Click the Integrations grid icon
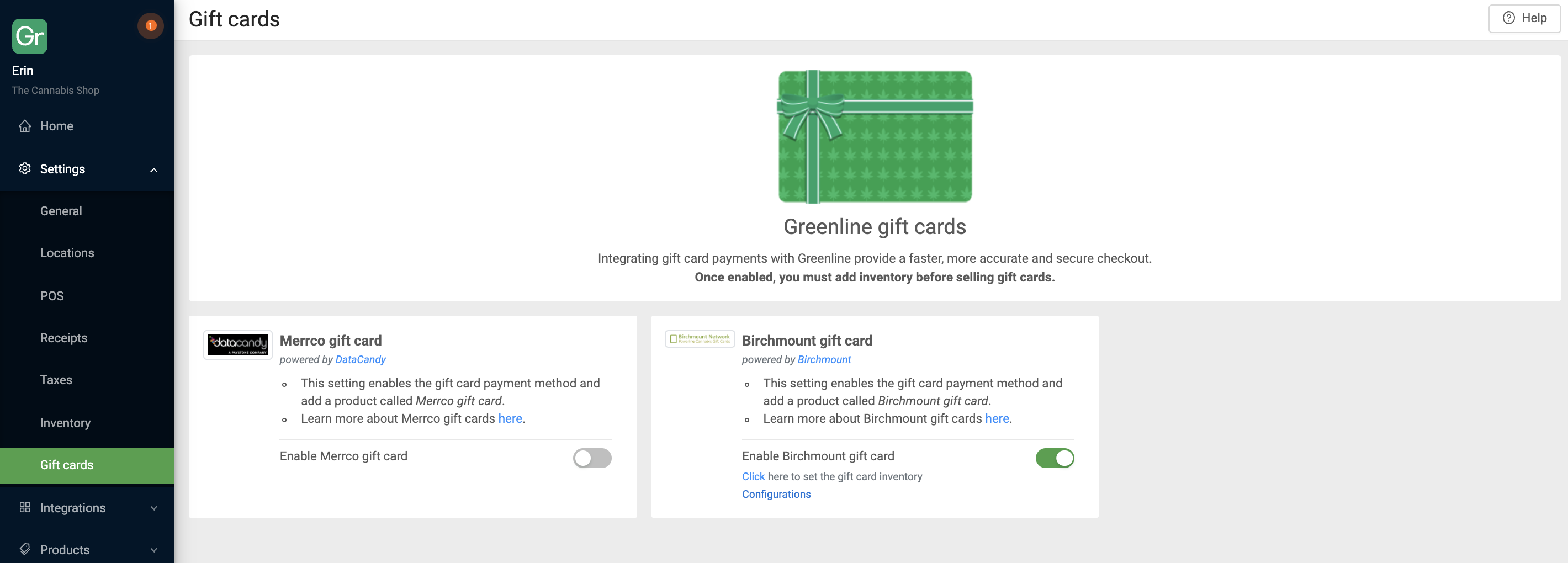 coord(25,507)
